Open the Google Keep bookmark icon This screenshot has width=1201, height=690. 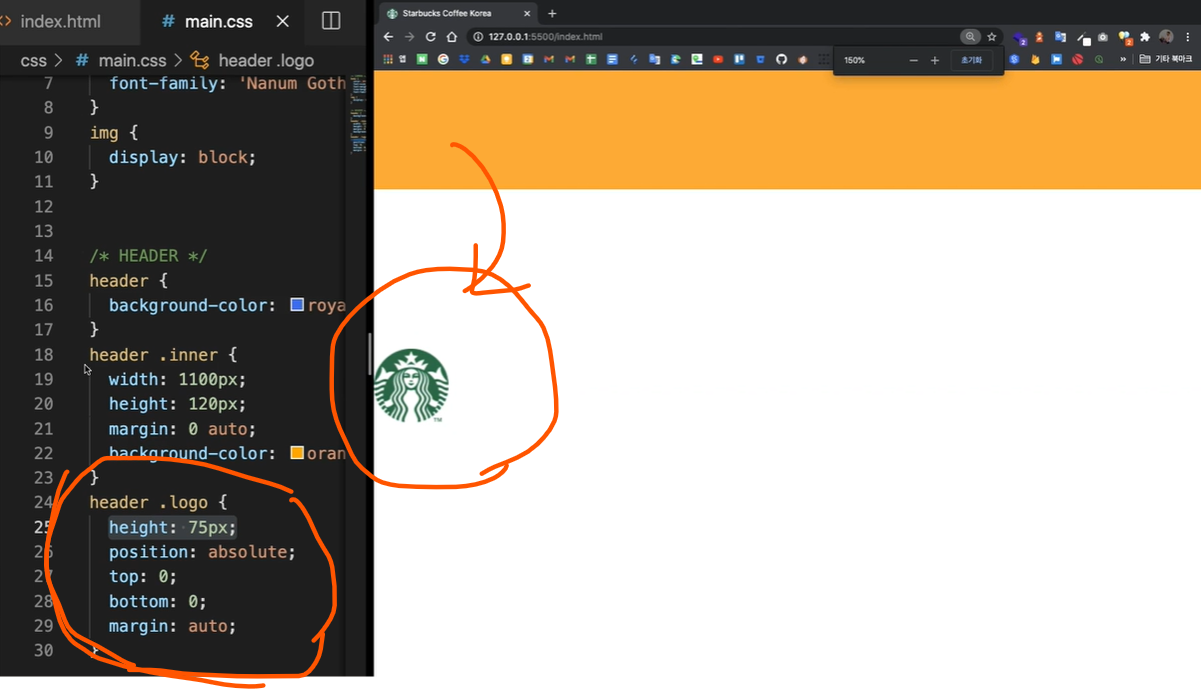[506, 59]
